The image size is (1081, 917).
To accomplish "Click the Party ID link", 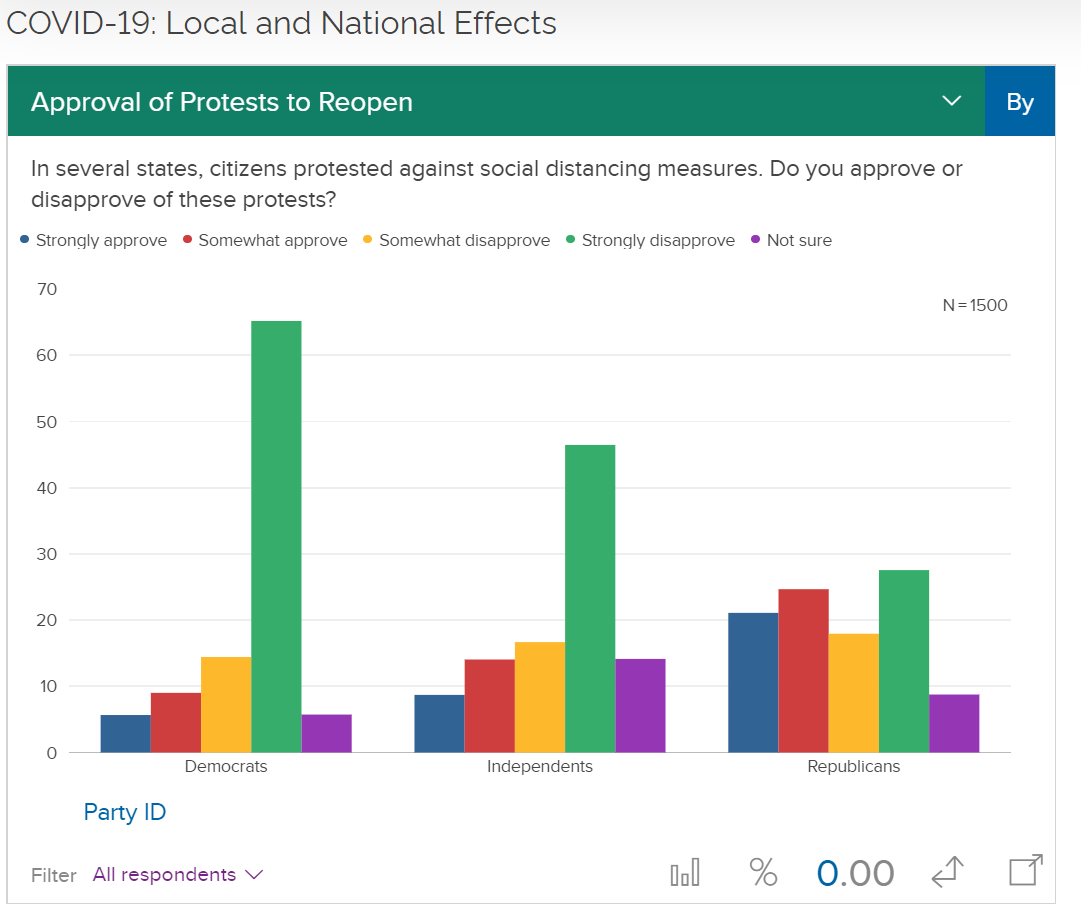I will [x=125, y=812].
